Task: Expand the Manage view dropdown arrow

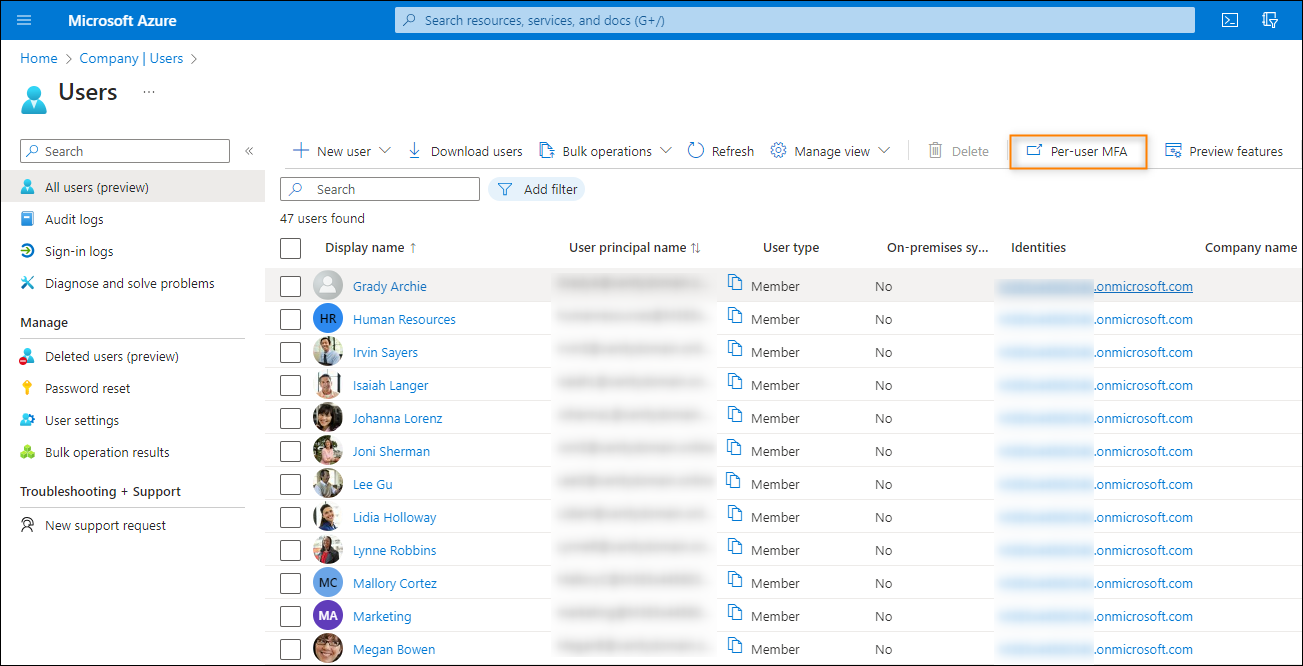Action: (x=884, y=151)
